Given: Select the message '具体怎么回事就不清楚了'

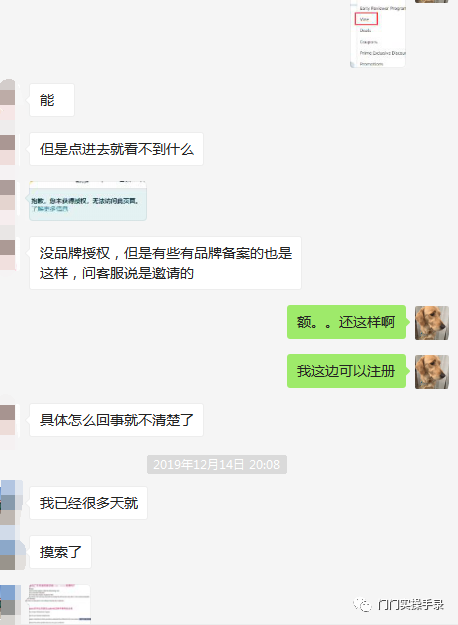Looking at the screenshot, I should pyautogui.click(x=116, y=420).
